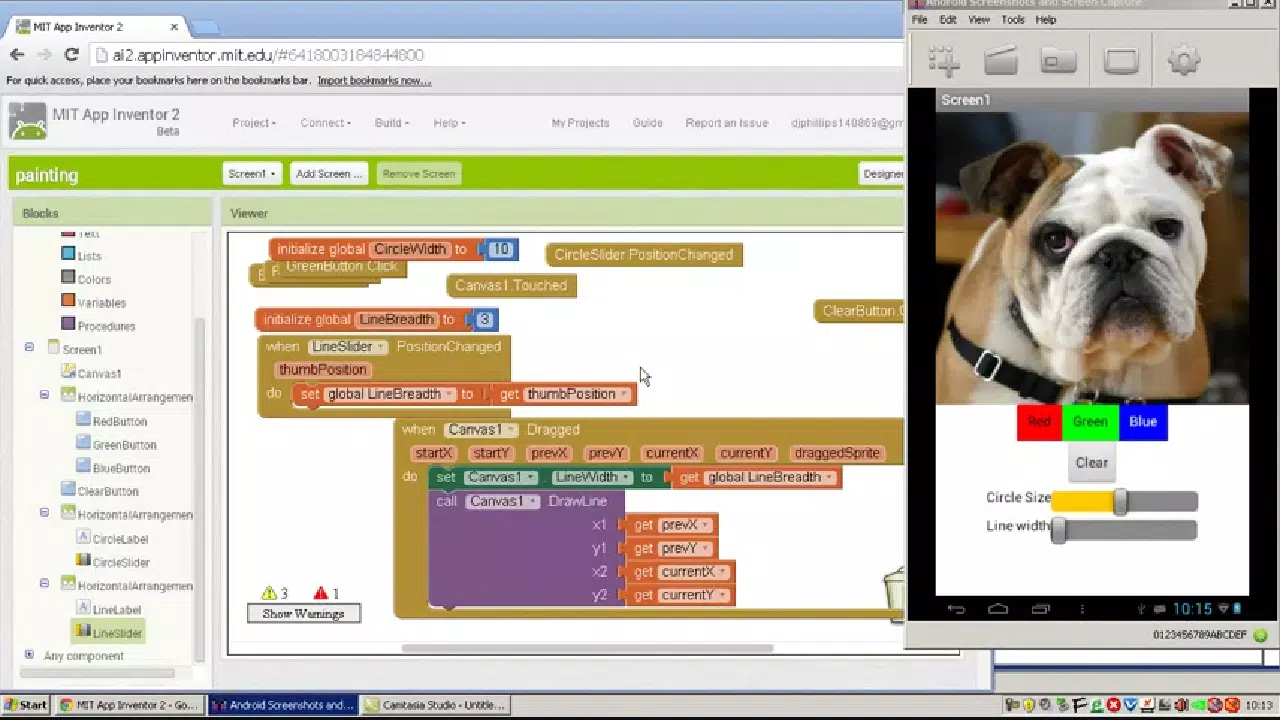Expand the Any component node
The height and width of the screenshot is (720, 1280).
point(29,655)
